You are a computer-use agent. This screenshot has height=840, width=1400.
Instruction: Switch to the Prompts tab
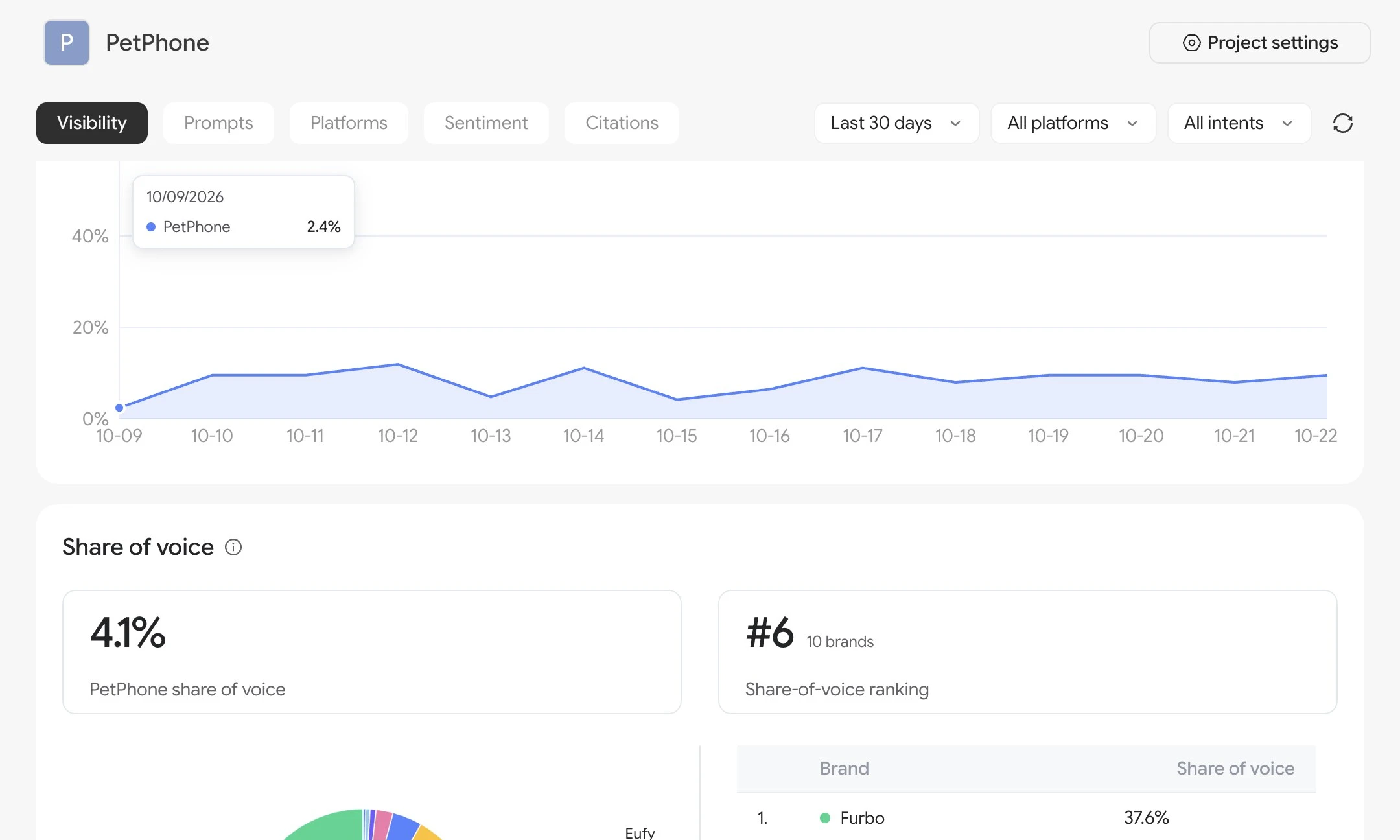[218, 123]
